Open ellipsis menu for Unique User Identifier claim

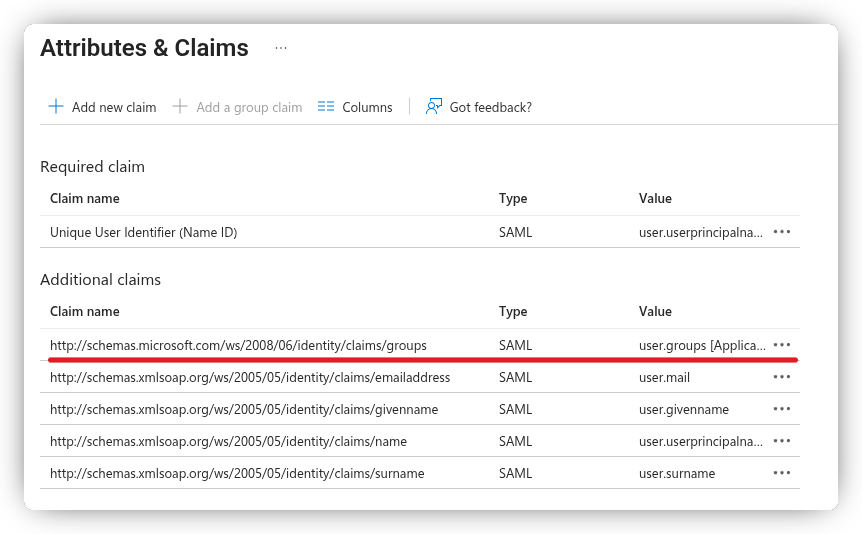pyautogui.click(x=782, y=232)
